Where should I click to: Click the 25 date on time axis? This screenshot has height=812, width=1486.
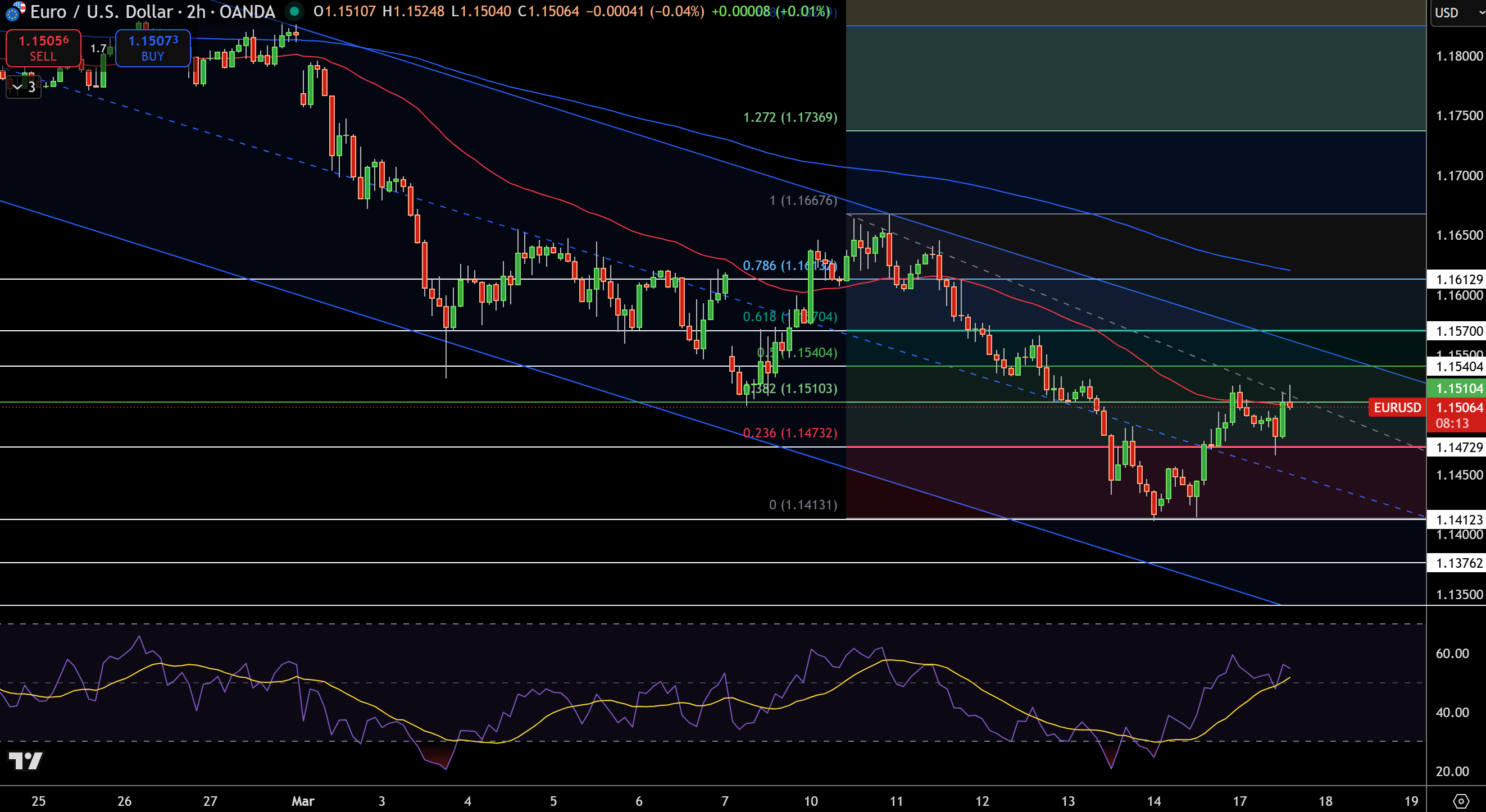coord(38,801)
